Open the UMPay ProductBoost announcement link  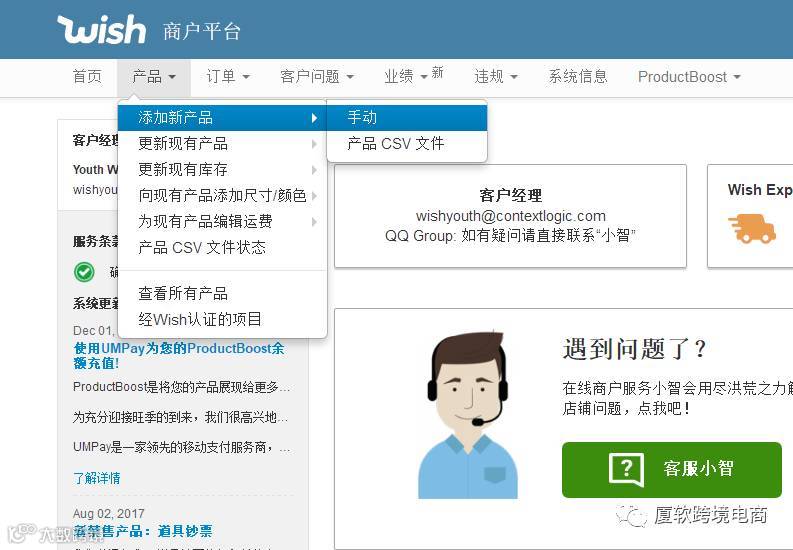click(179, 355)
